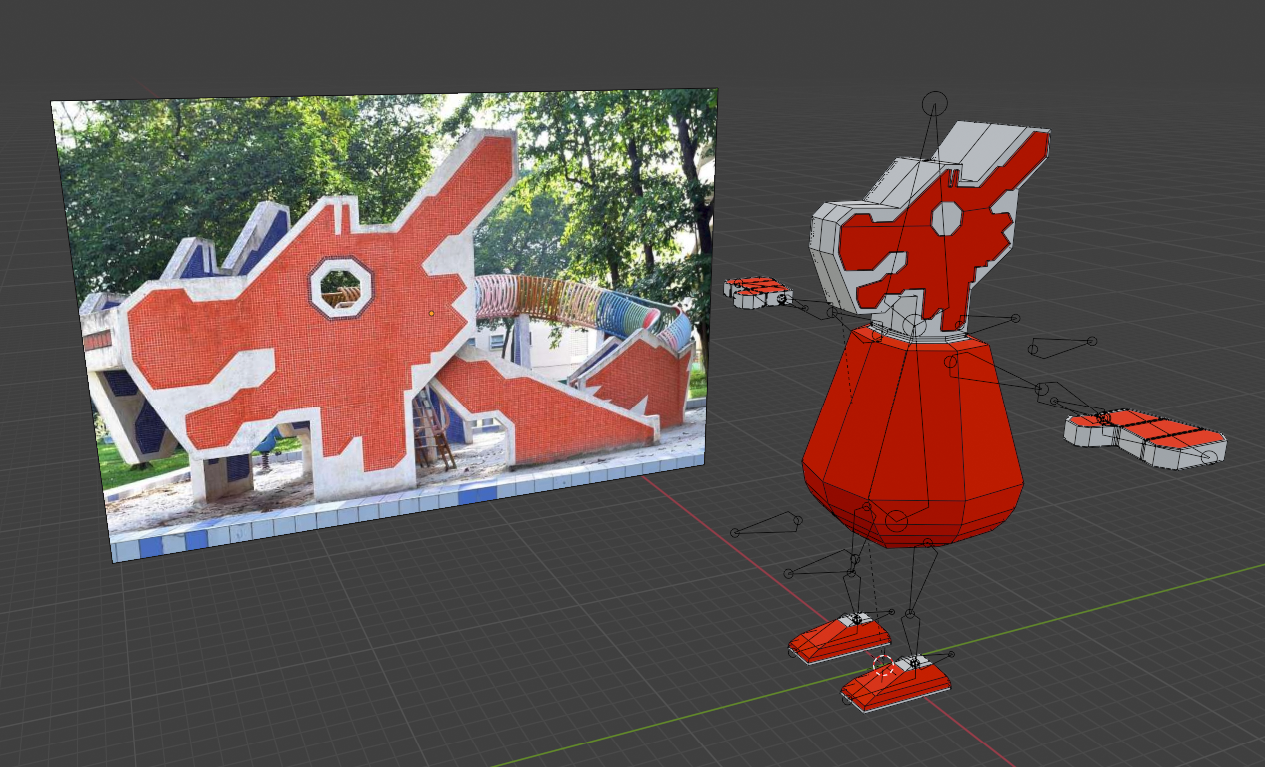Select the hip bone circle at the torso bottom

click(x=896, y=520)
